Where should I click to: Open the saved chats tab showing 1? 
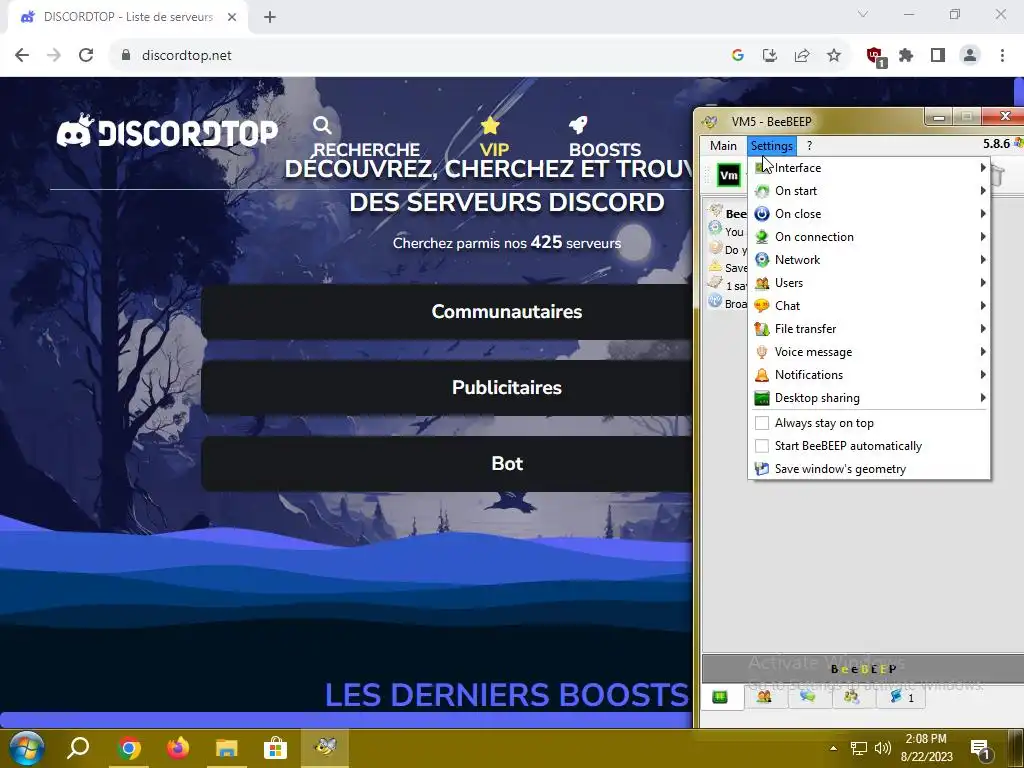(901, 697)
